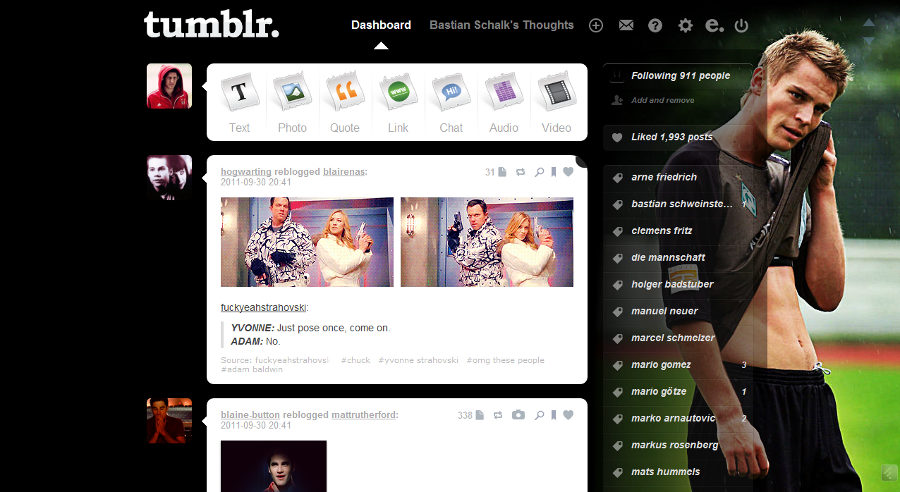
Task: Like the blaine-button post with heart icon
Action: 568,414
